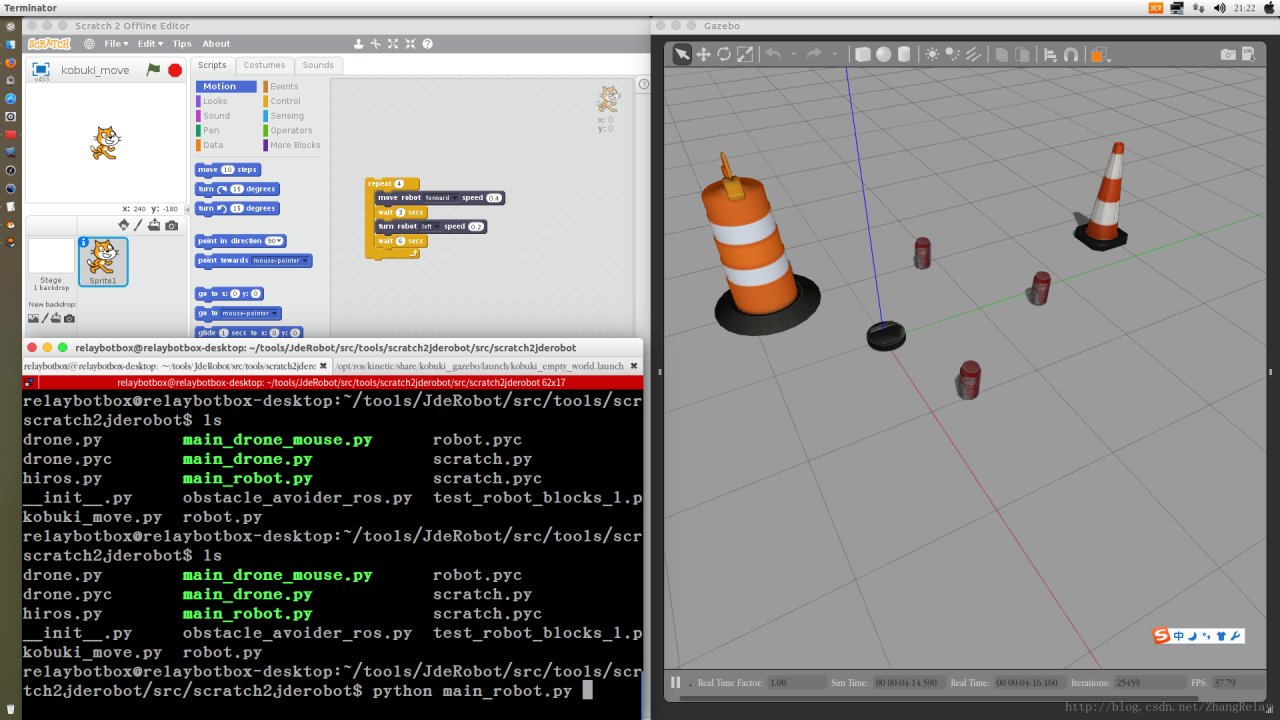Select the Control block category

pyautogui.click(x=285, y=101)
